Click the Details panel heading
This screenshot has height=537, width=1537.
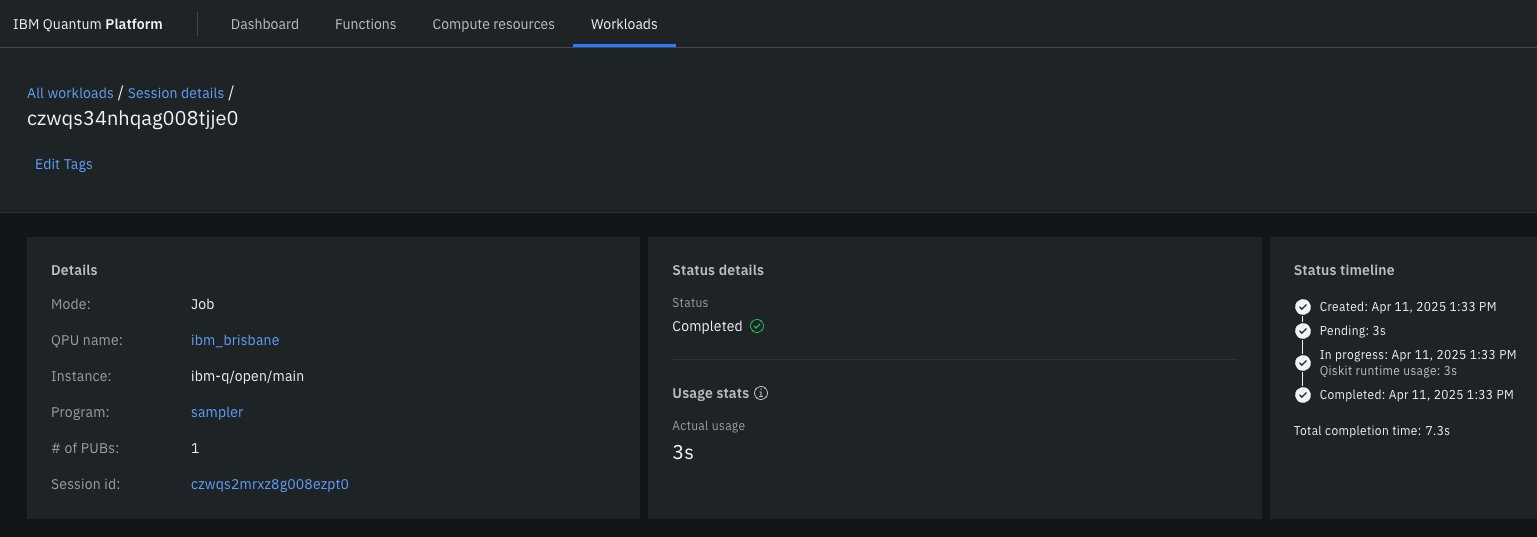point(74,270)
